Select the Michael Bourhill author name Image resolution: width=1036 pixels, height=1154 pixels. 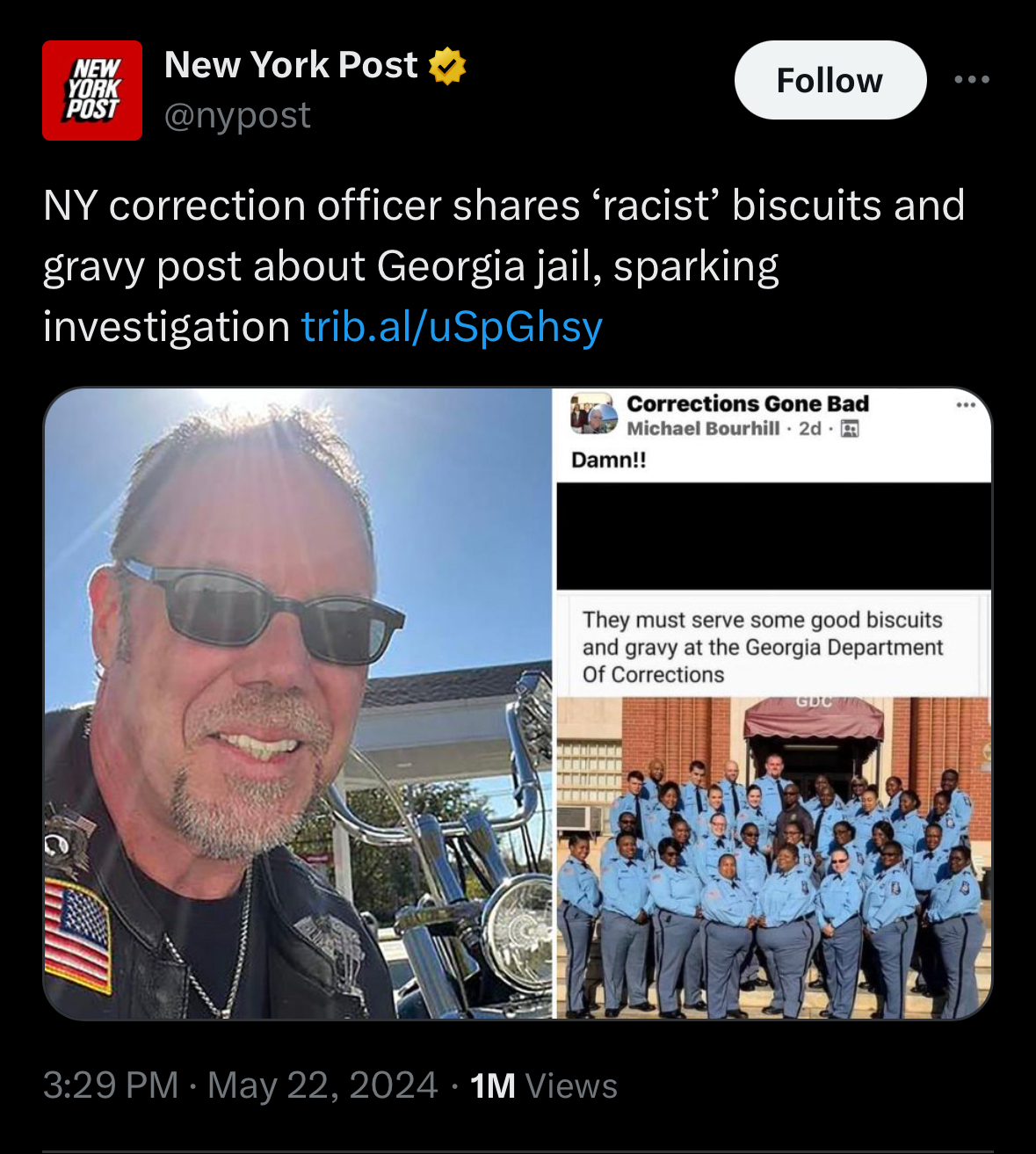click(x=703, y=428)
